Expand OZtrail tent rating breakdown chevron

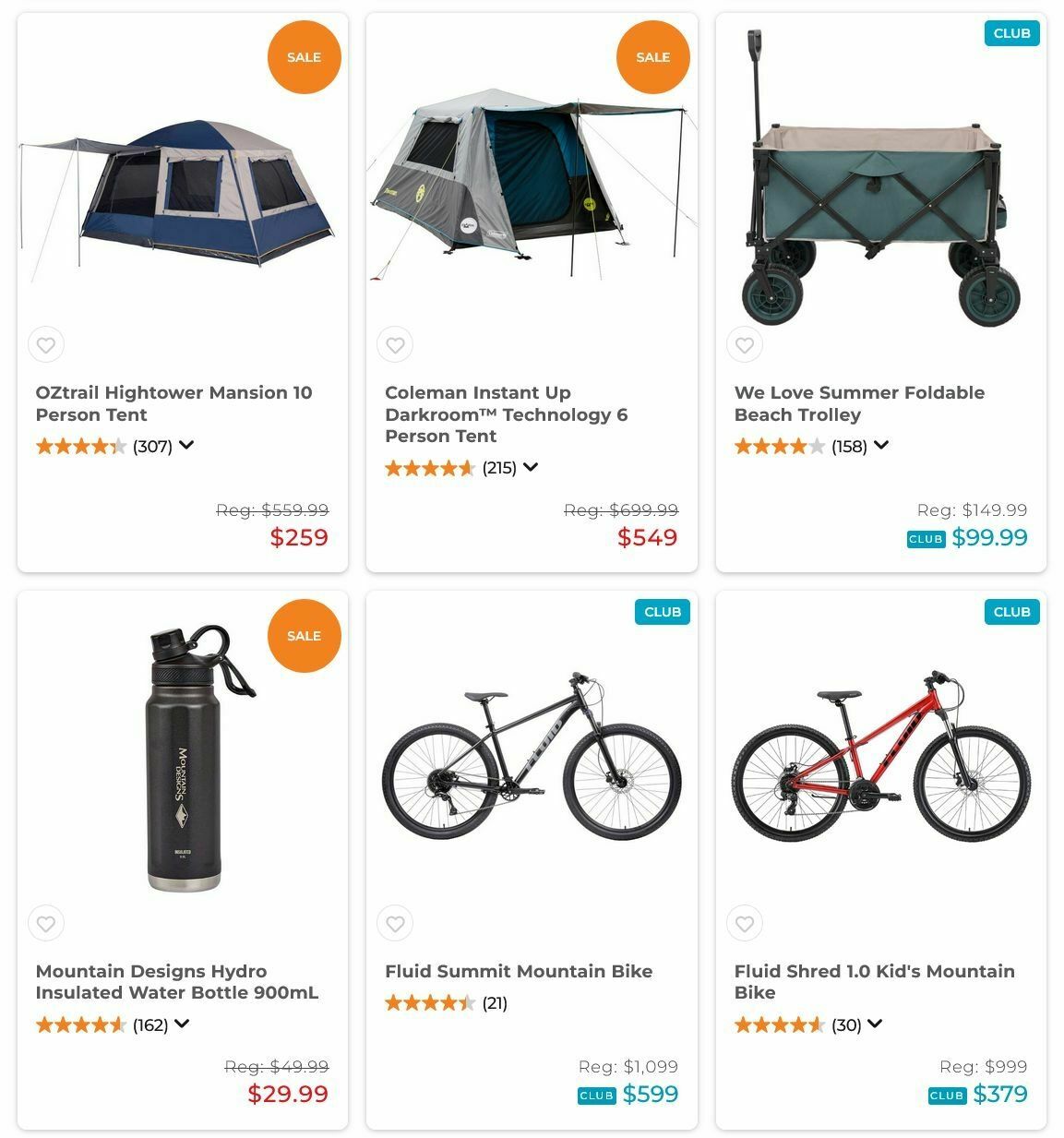click(x=186, y=446)
